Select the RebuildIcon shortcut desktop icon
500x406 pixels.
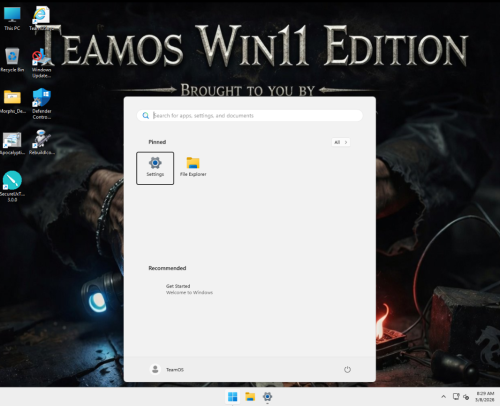41,143
